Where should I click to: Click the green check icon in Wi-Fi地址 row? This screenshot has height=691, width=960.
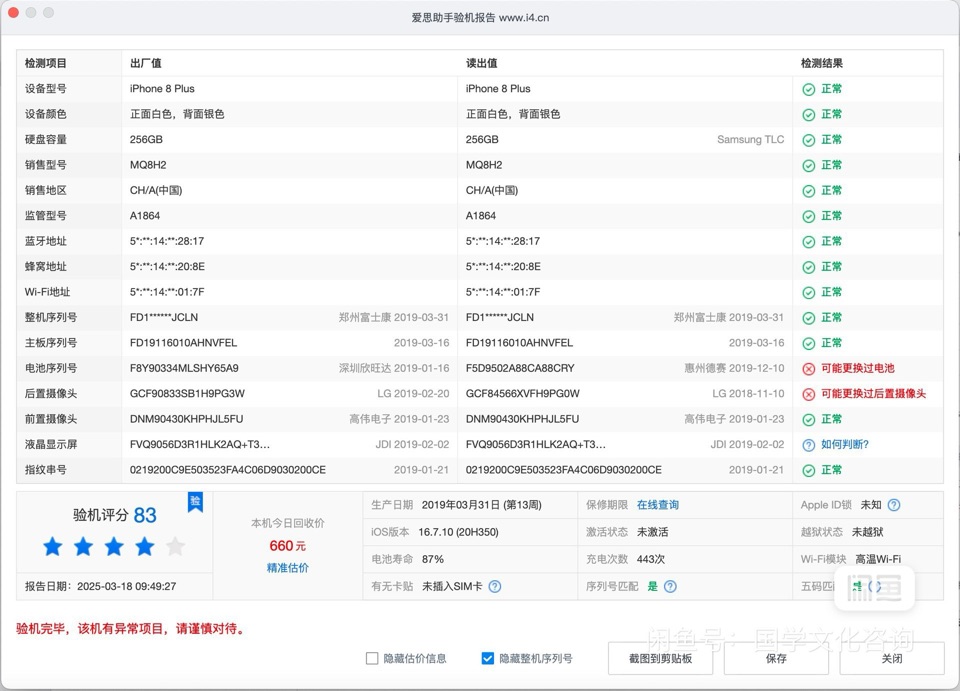pyautogui.click(x=808, y=293)
